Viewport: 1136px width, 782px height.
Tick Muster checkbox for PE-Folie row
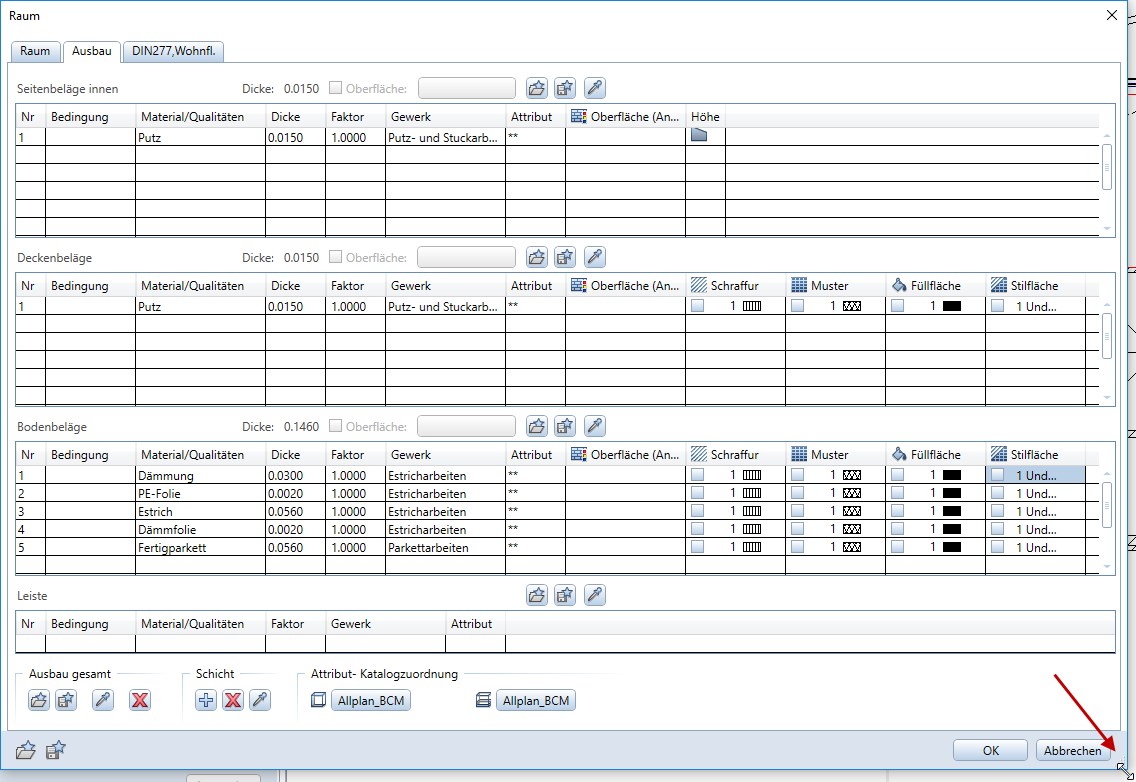click(798, 493)
